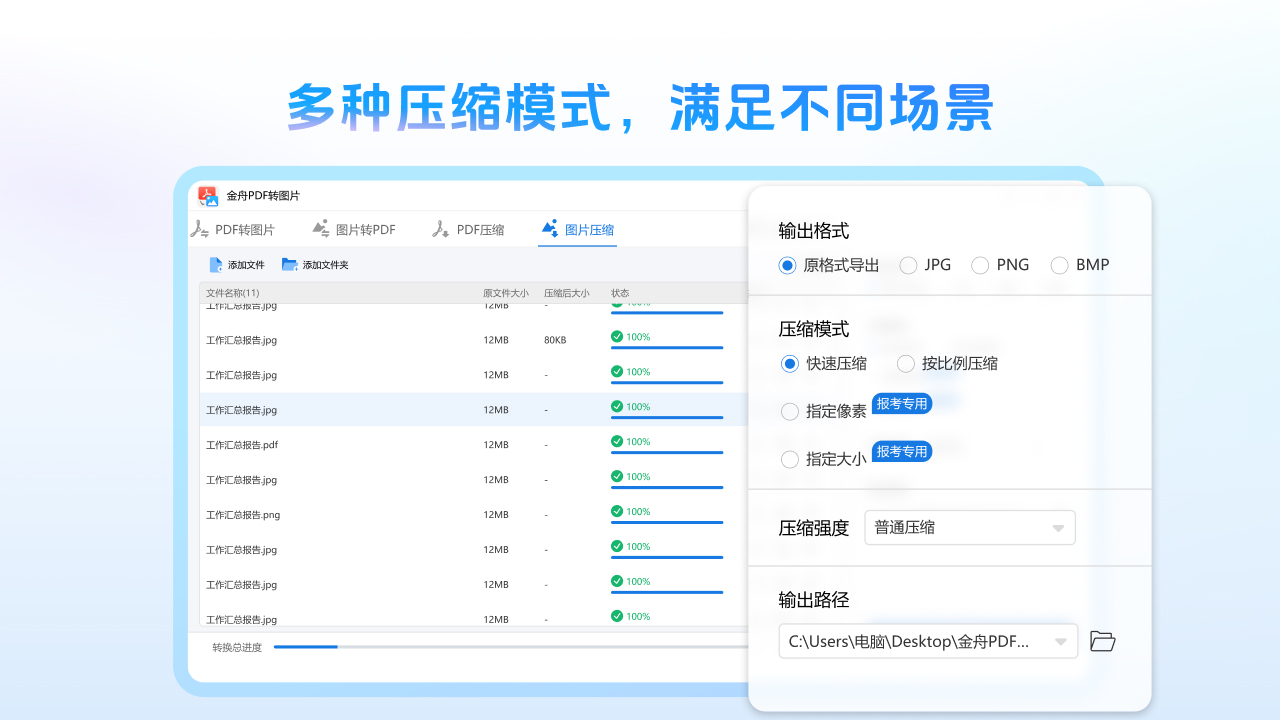The height and width of the screenshot is (720, 1280).
Task: Select 原格式导出 as output format
Action: tap(789, 265)
